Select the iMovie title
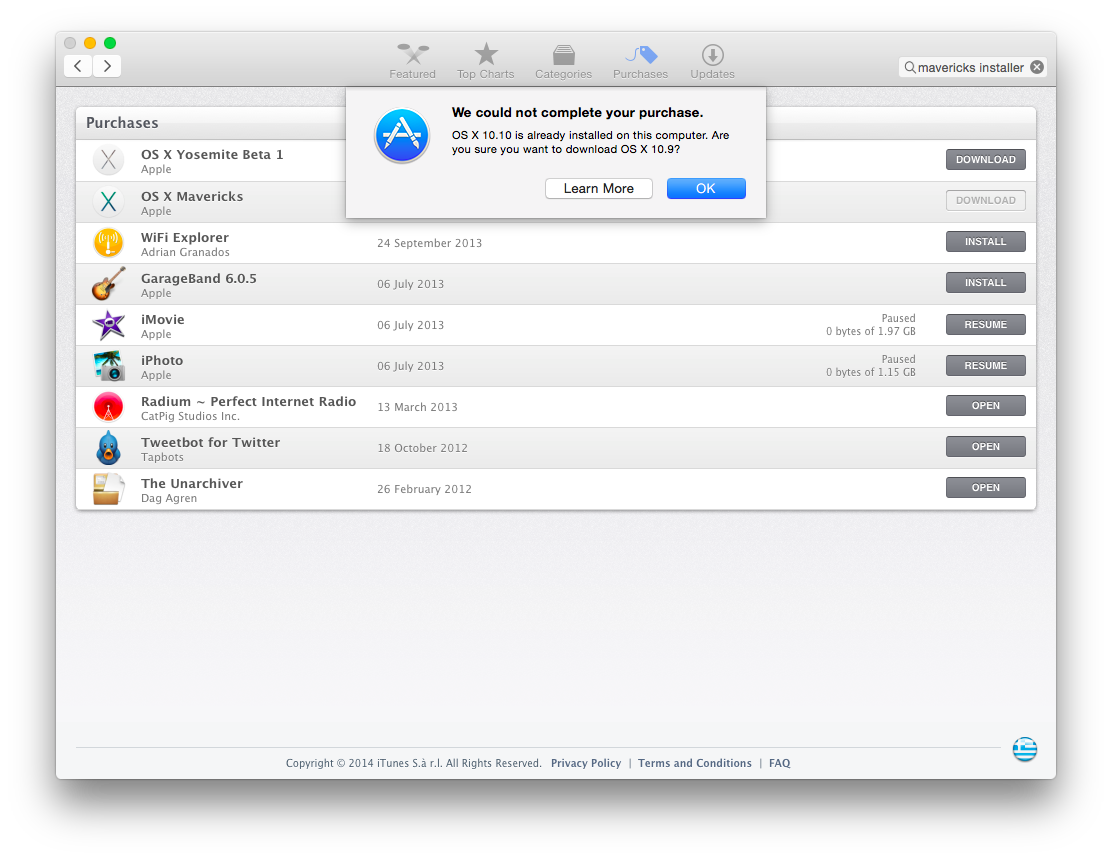1112x859 pixels. tap(162, 320)
